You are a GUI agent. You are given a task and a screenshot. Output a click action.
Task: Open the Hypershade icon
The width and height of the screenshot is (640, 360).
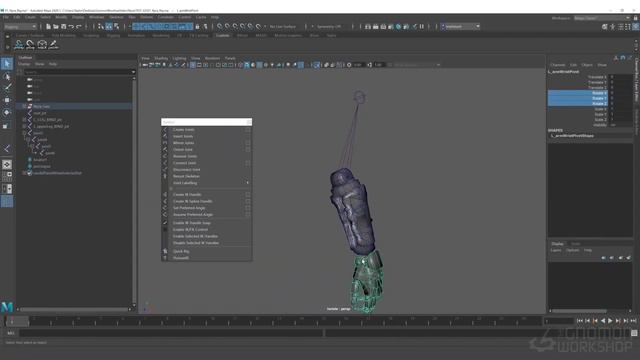[x=399, y=27]
